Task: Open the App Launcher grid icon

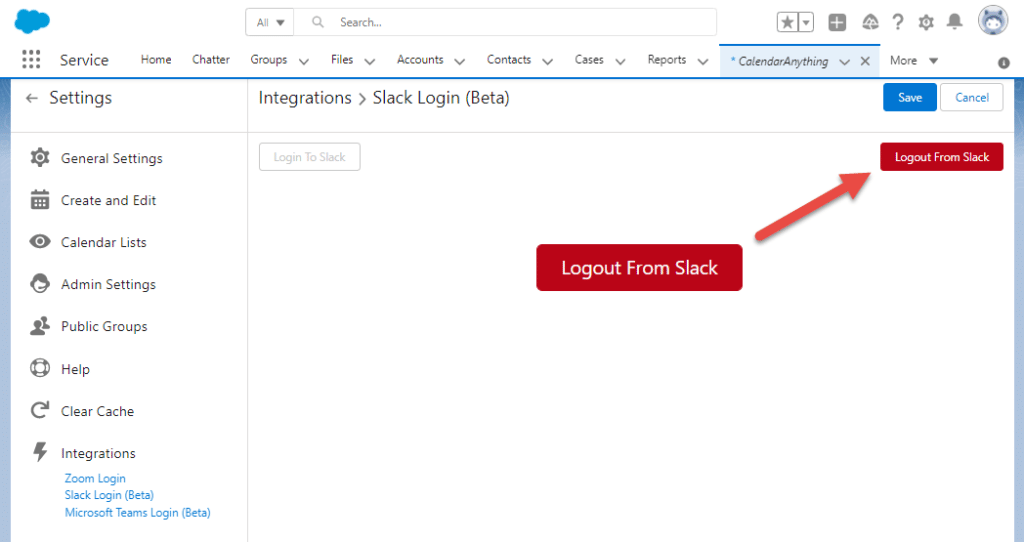Action: (31, 59)
